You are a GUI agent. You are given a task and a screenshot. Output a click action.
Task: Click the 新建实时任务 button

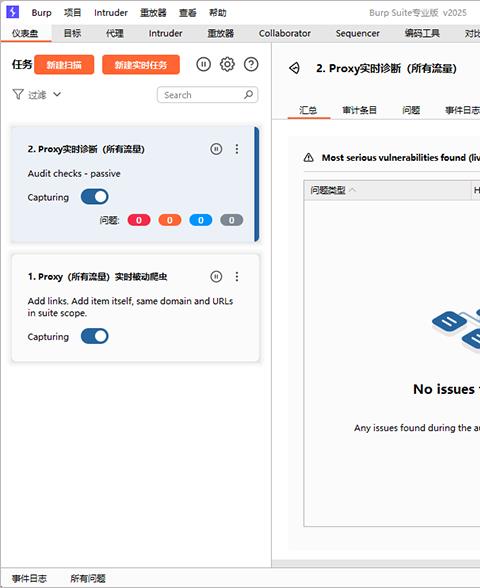tap(141, 65)
